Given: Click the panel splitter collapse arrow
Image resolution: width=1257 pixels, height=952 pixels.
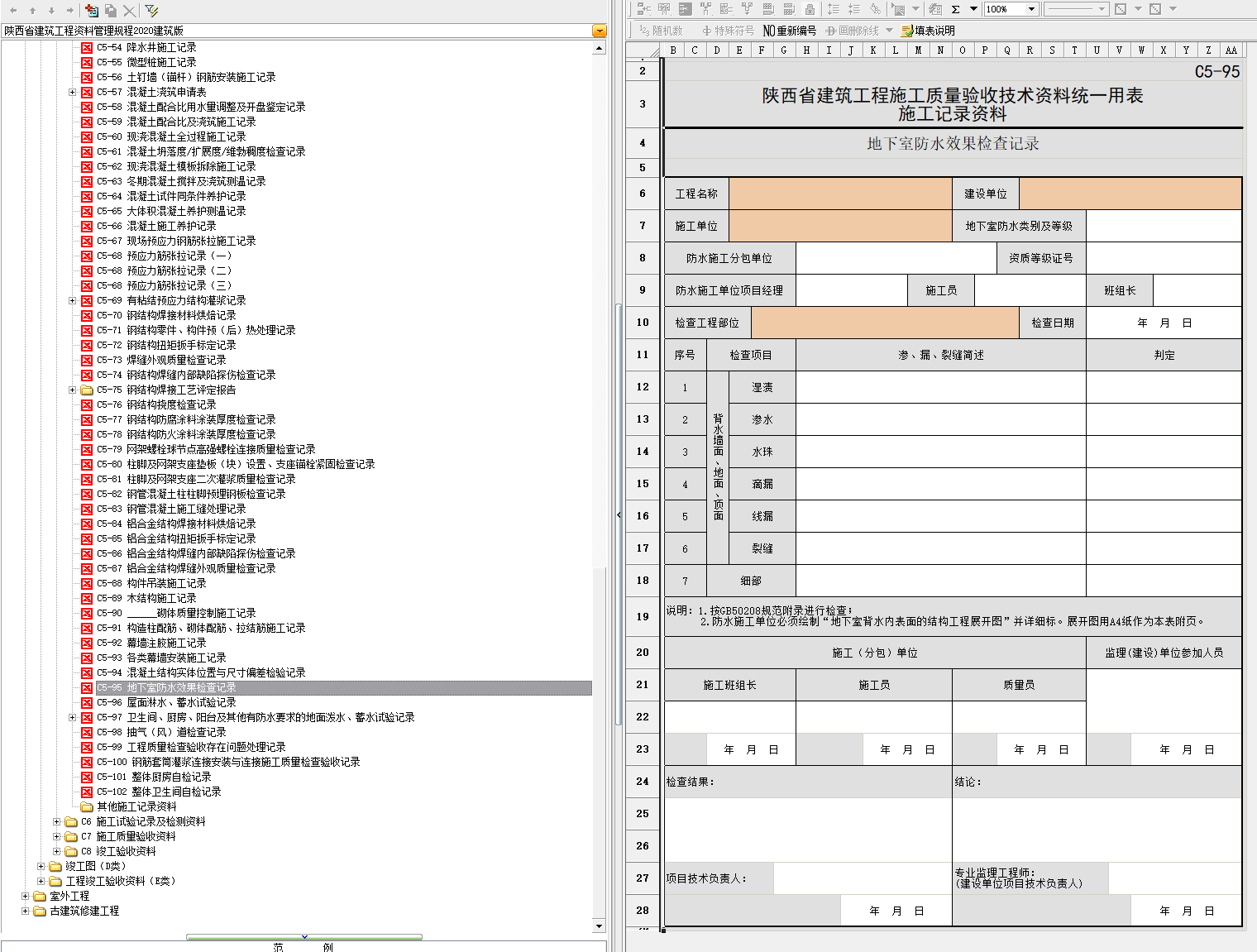Looking at the screenshot, I should [619, 514].
